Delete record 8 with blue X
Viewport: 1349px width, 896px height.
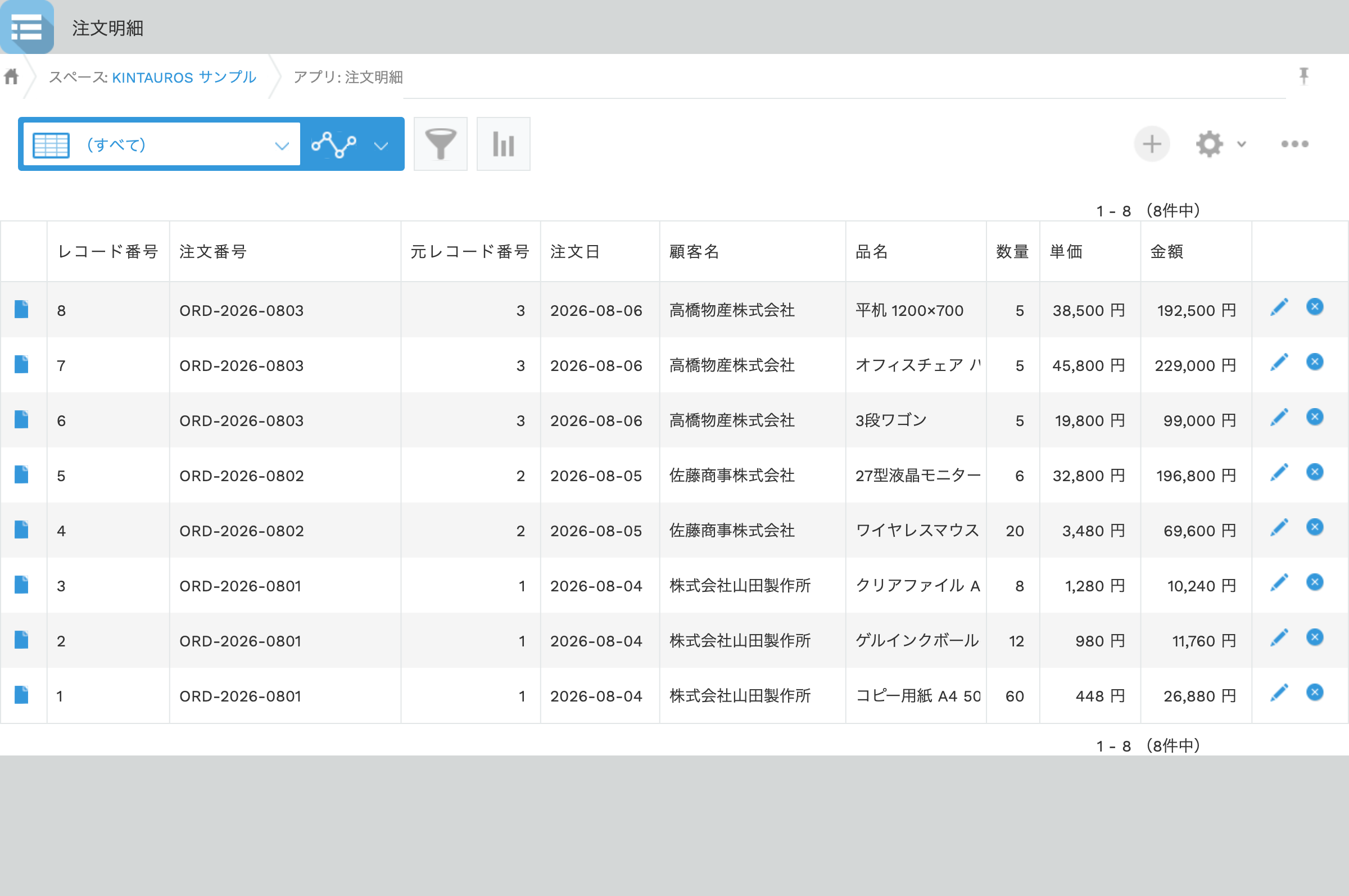[x=1315, y=307]
